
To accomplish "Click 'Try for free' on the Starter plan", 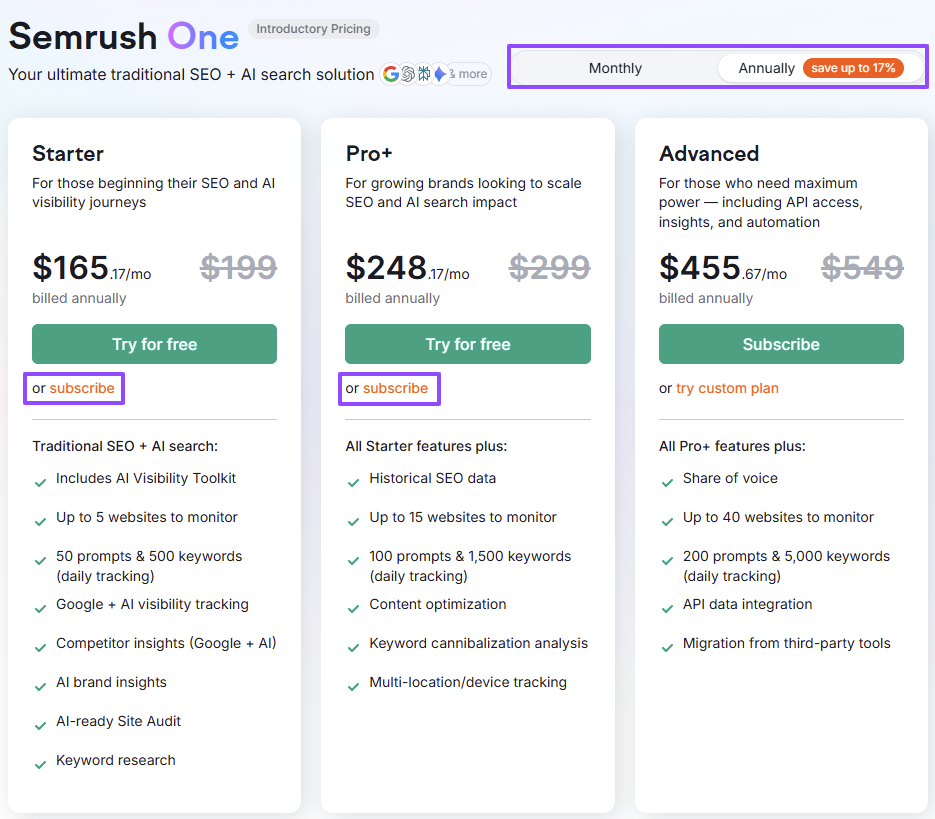I will pyautogui.click(x=154, y=343).
